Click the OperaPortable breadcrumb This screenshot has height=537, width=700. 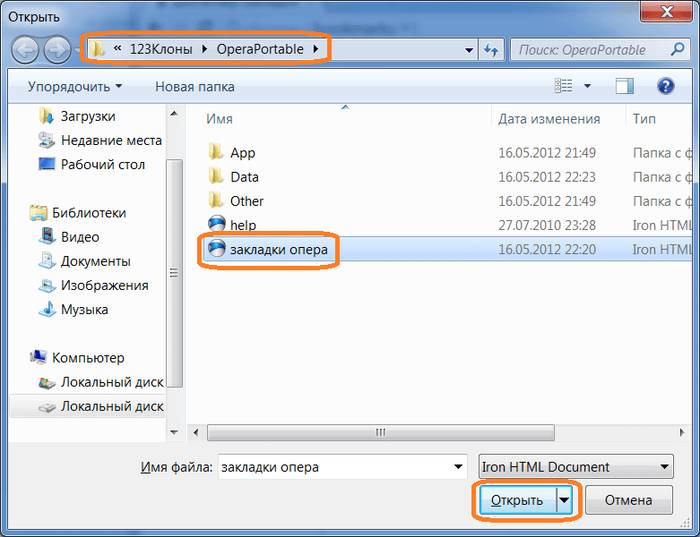tap(260, 49)
